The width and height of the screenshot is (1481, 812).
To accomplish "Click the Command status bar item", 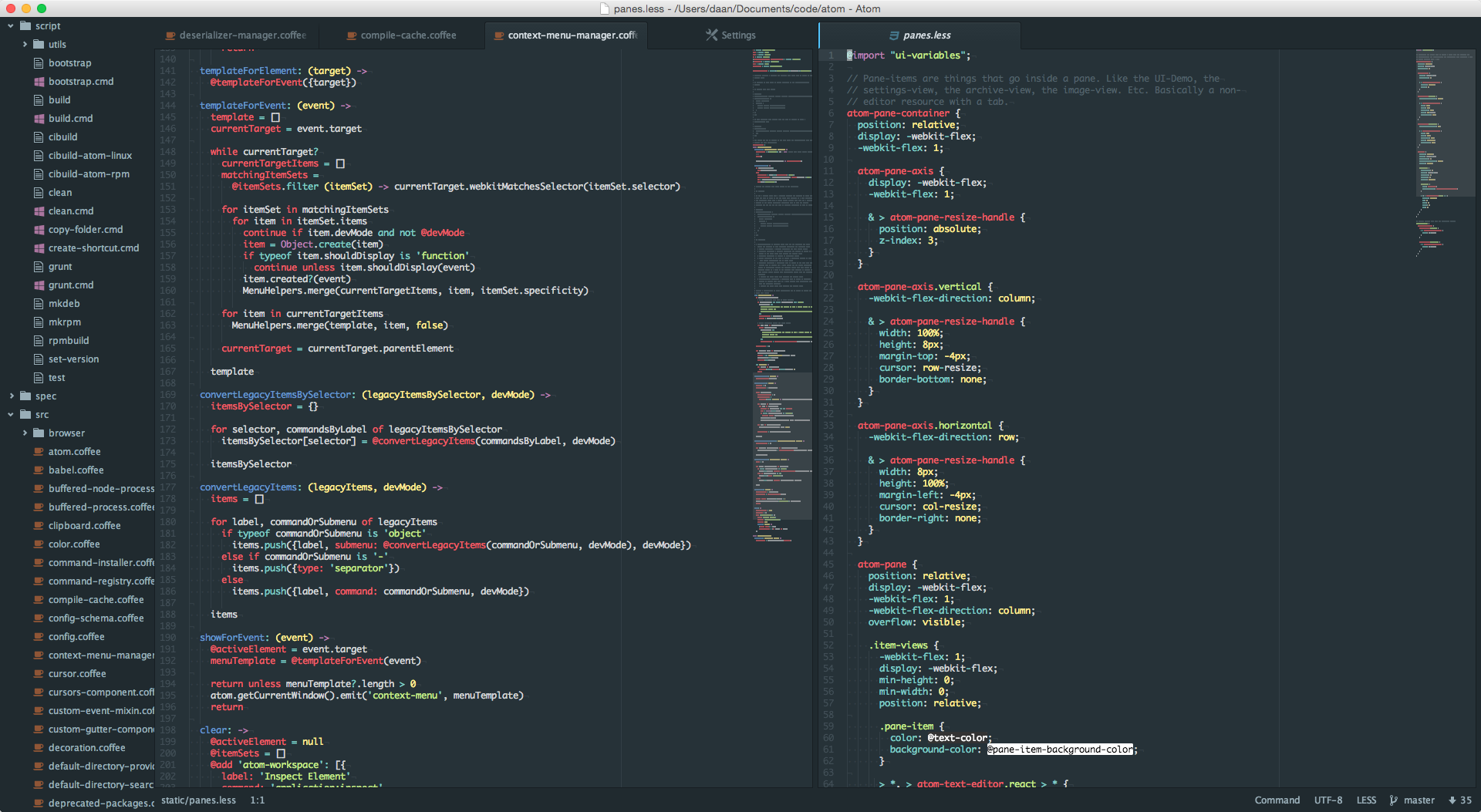I will click(1277, 800).
